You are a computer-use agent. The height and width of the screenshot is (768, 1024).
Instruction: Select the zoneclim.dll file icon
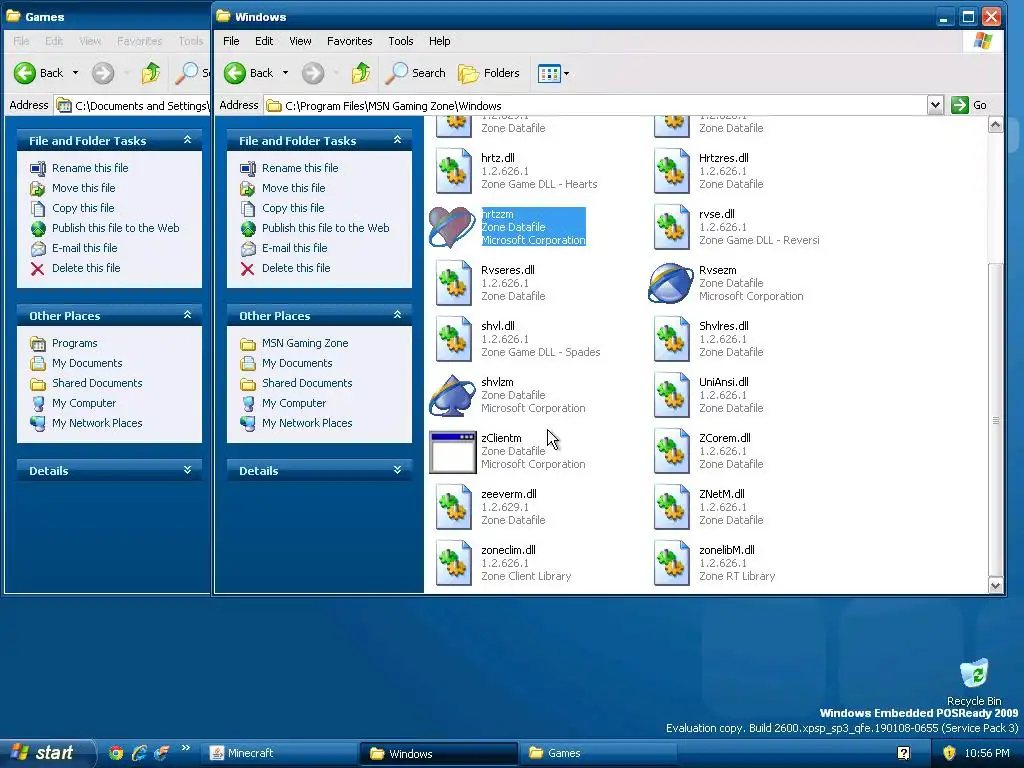453,564
